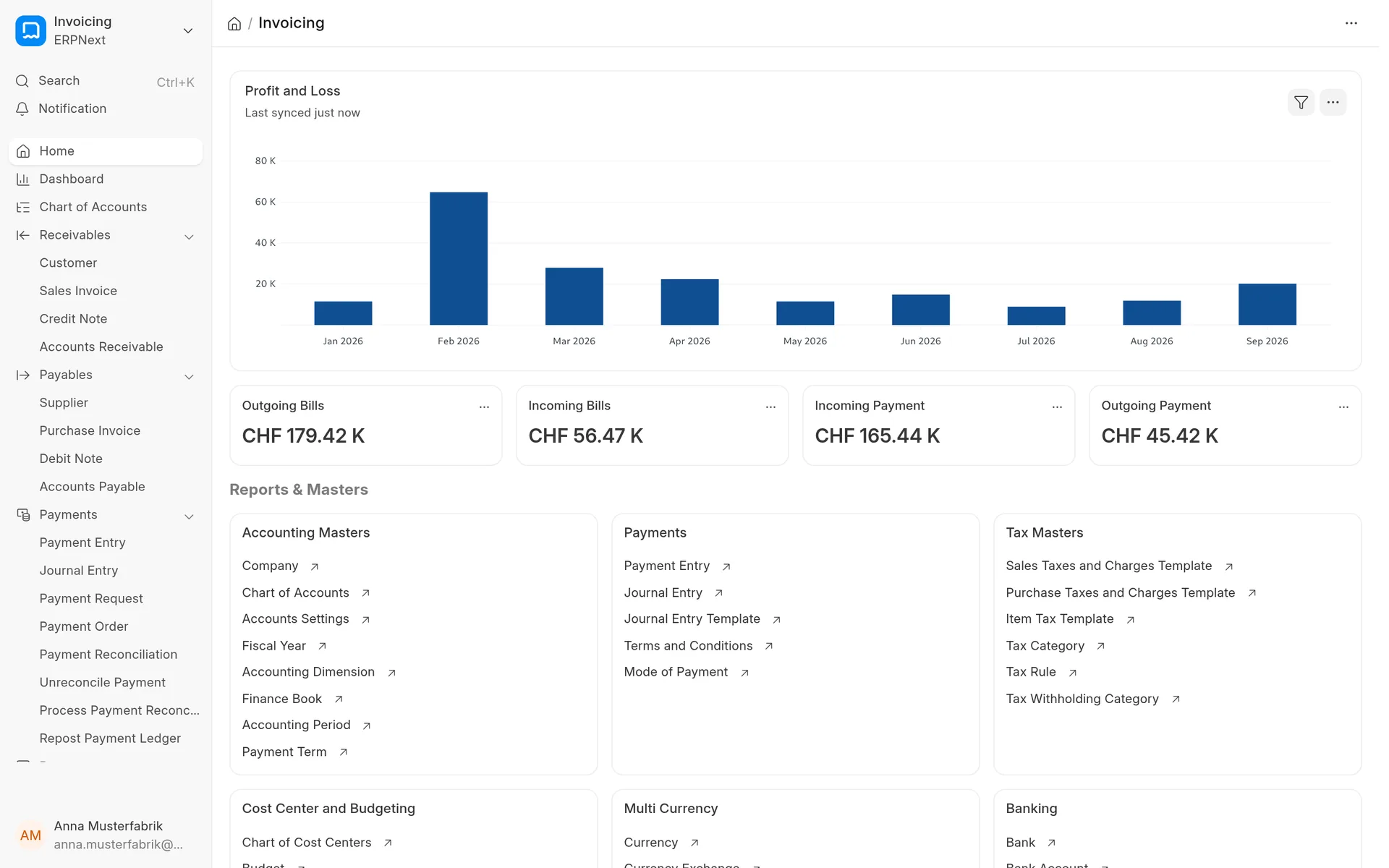Open Item Tax Template link
Viewport: 1389px width, 868px height.
pos(1060,619)
